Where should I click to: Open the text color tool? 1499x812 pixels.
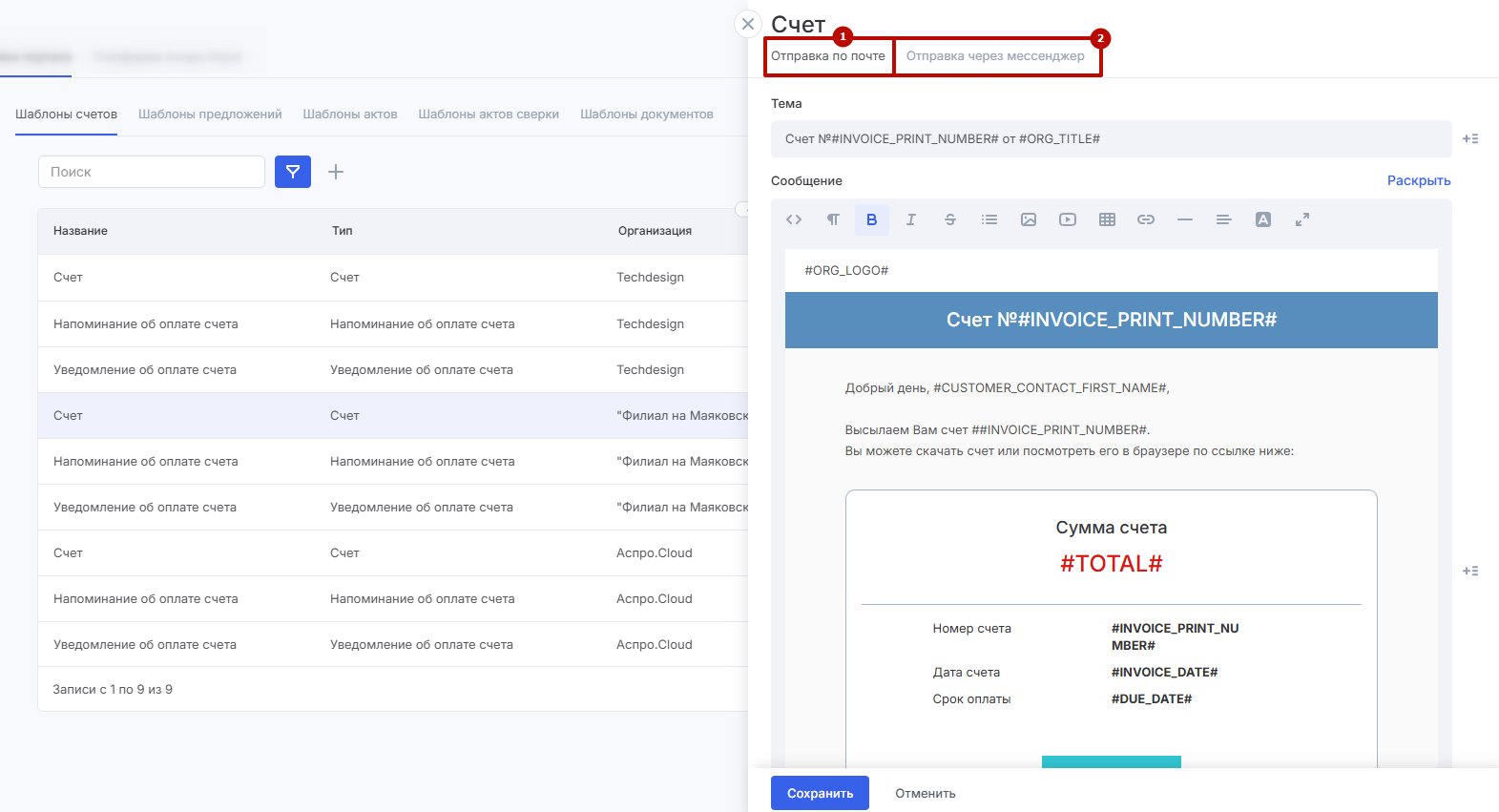pos(1262,219)
